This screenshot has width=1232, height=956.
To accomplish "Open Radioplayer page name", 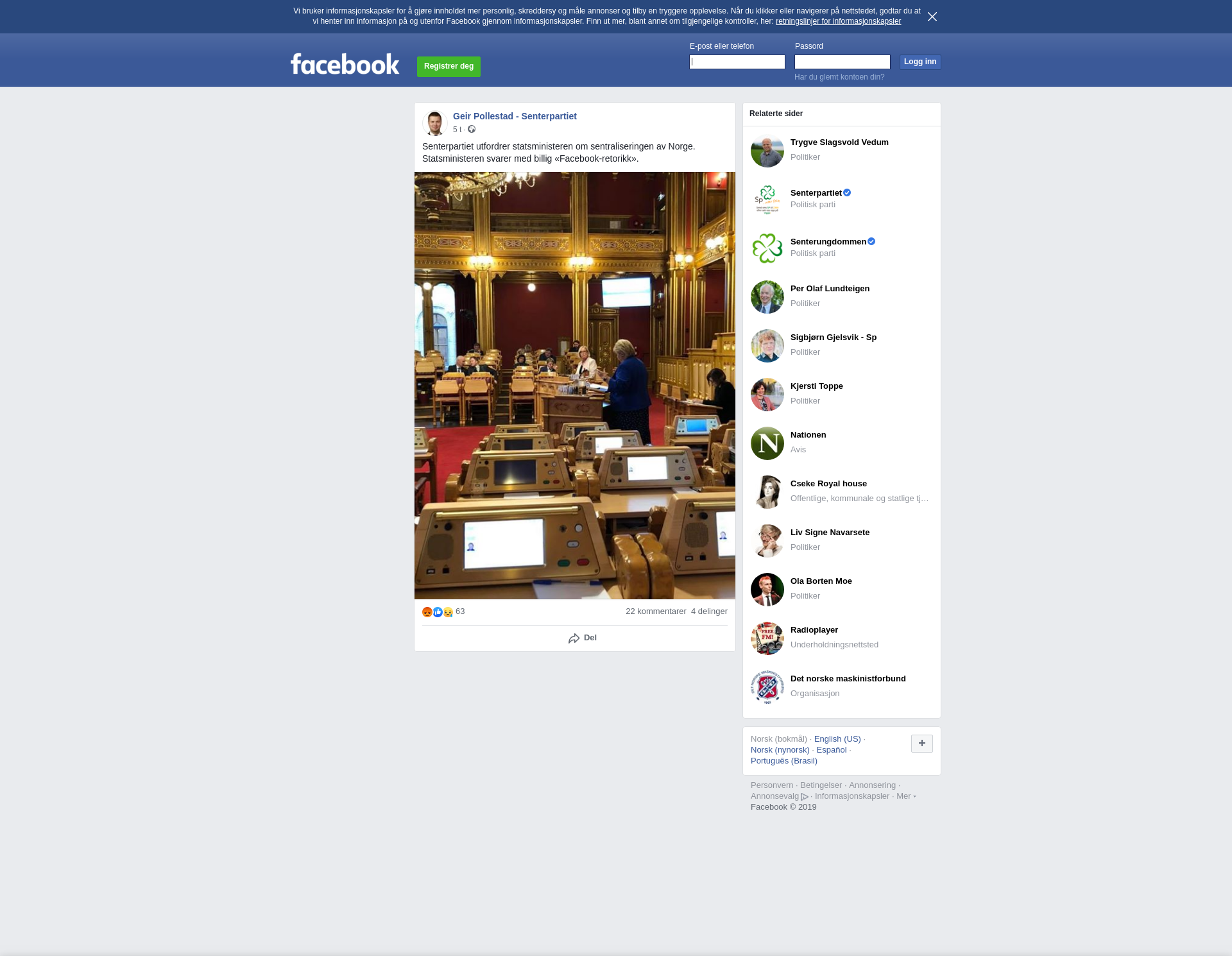I will (814, 630).
